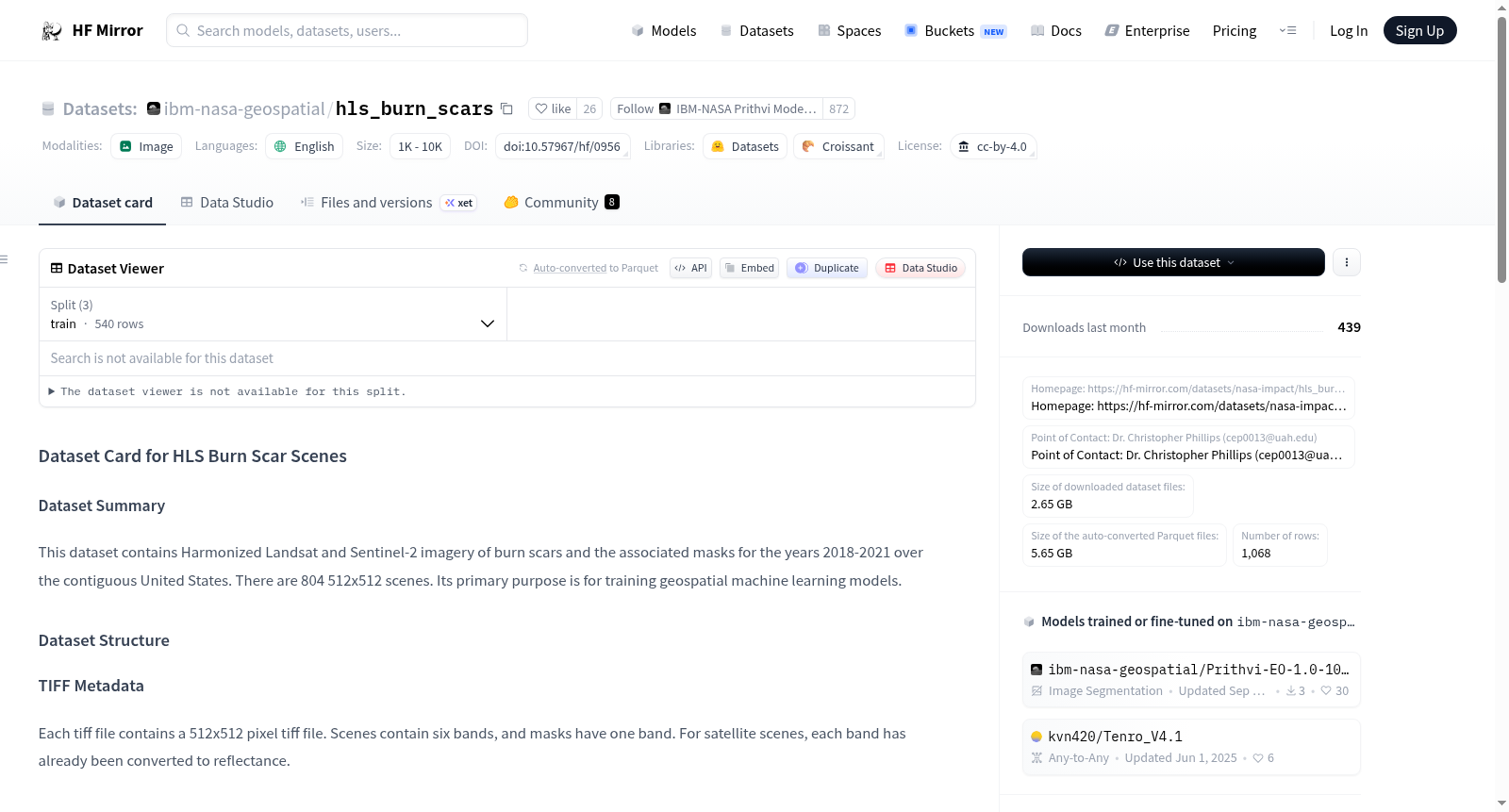Open the Buckets nav item
This screenshot has width=1509, height=812.
[955, 30]
